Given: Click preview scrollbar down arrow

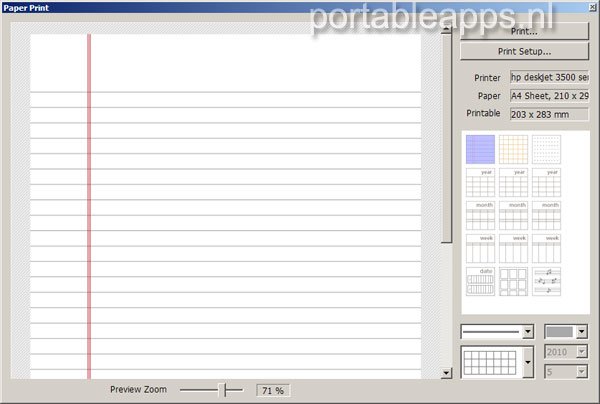Looking at the screenshot, I should click(x=446, y=373).
